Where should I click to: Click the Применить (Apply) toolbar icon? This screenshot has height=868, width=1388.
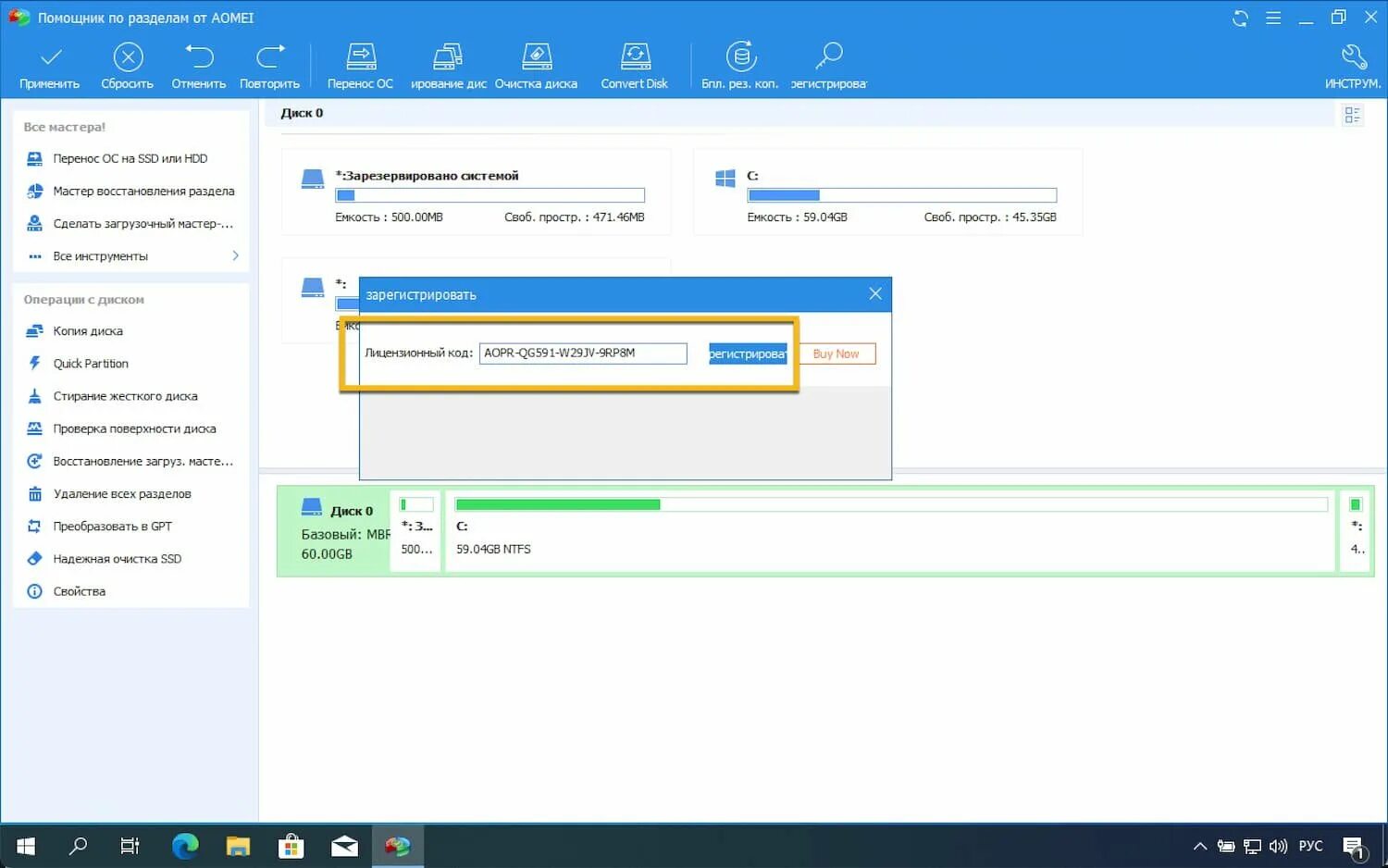click(x=50, y=67)
